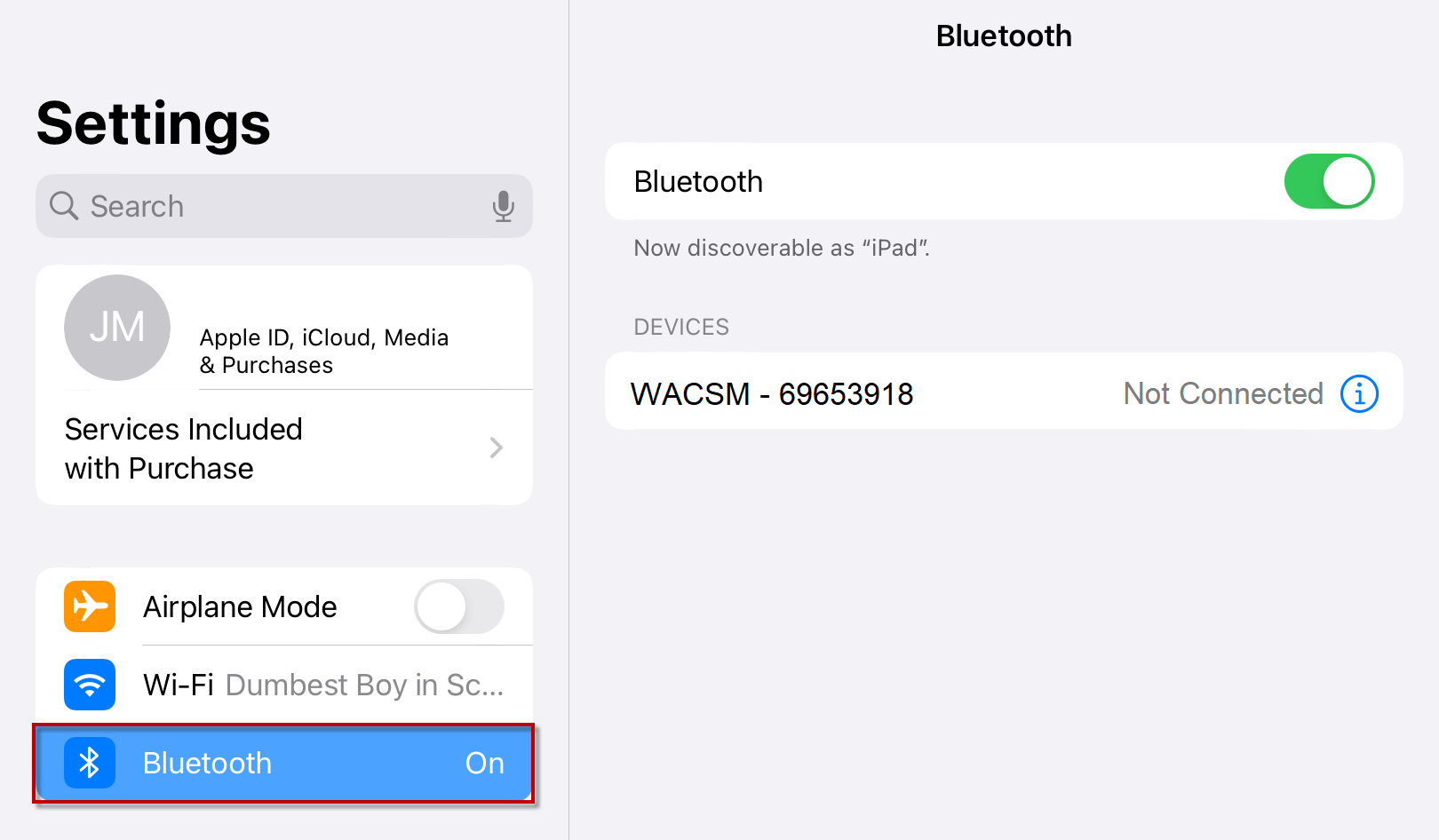
Task: Tap the Bluetooth icon in sidebar
Action: point(89,763)
